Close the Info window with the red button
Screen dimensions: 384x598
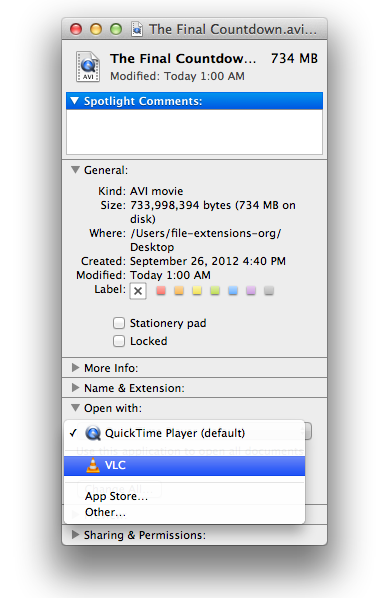(76, 29)
